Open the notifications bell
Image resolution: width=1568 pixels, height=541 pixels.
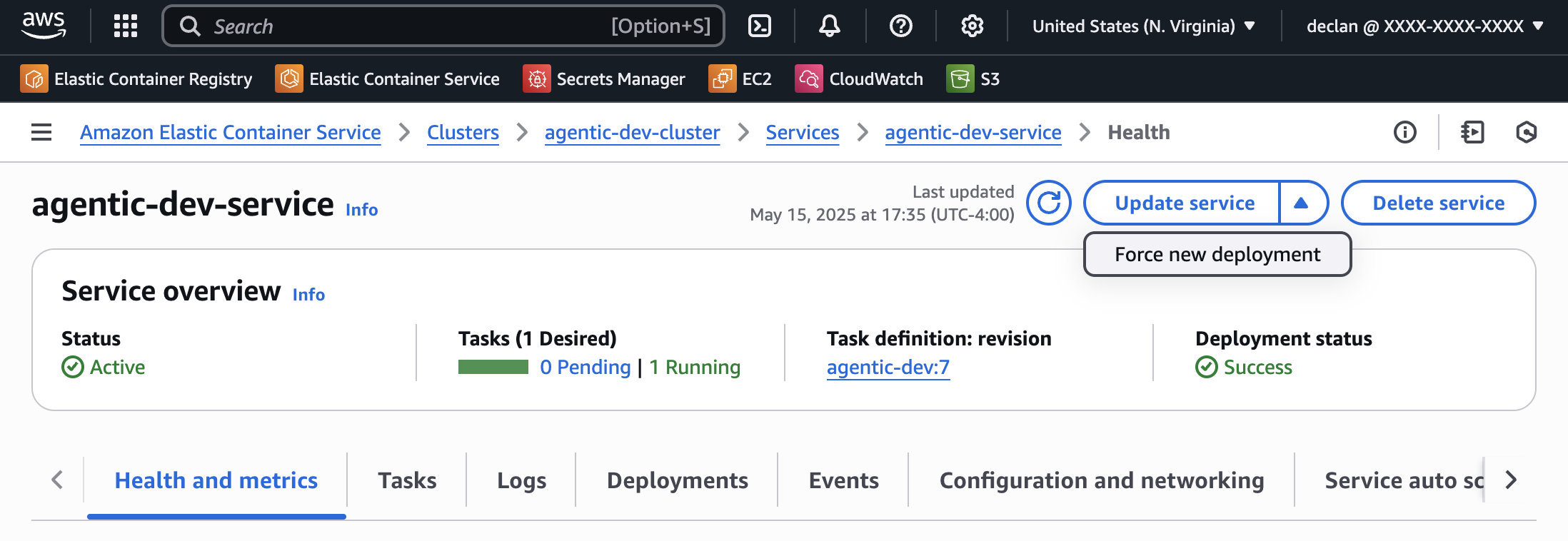coord(829,26)
